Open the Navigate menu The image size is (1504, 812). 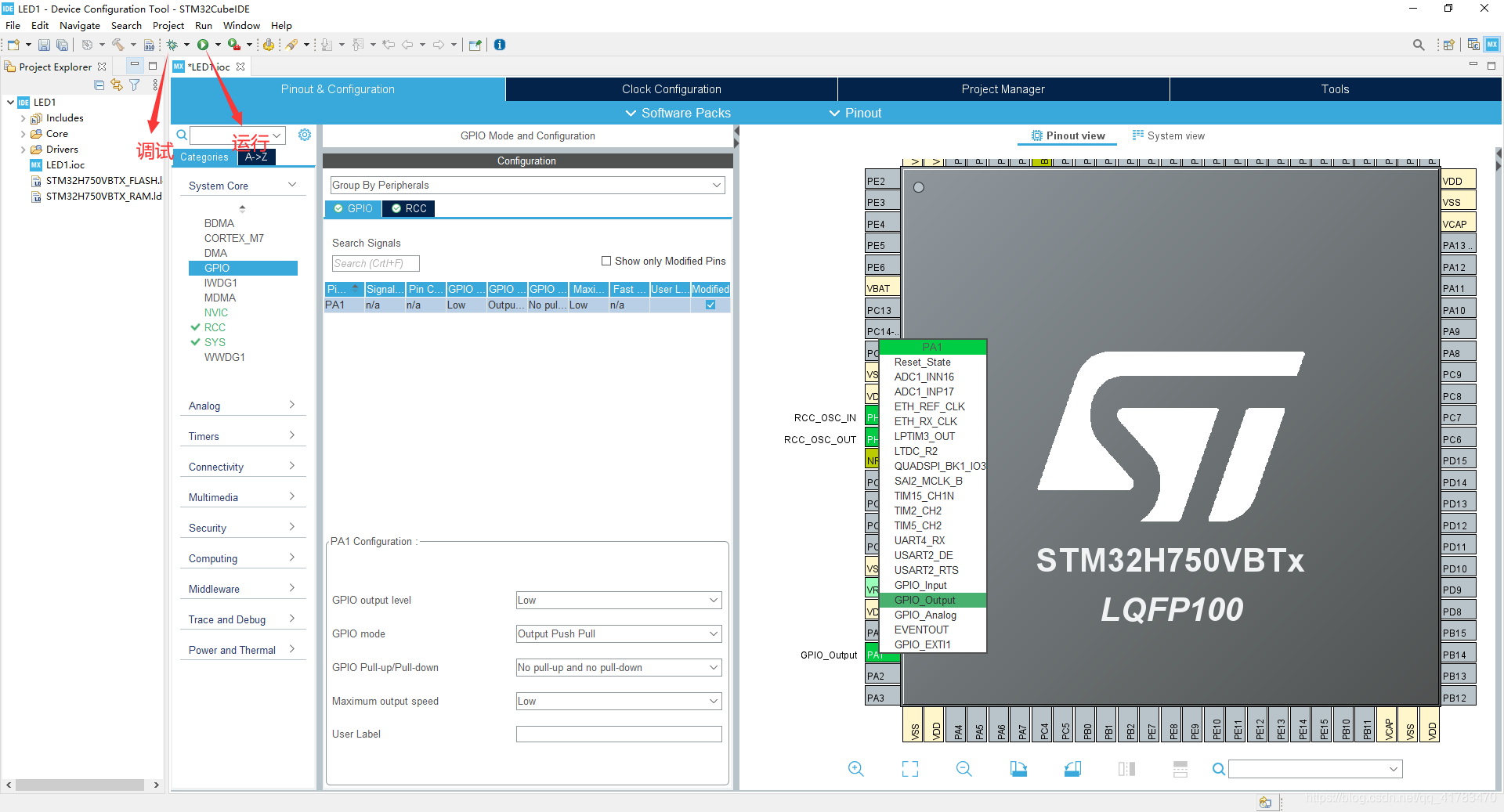tap(80, 26)
